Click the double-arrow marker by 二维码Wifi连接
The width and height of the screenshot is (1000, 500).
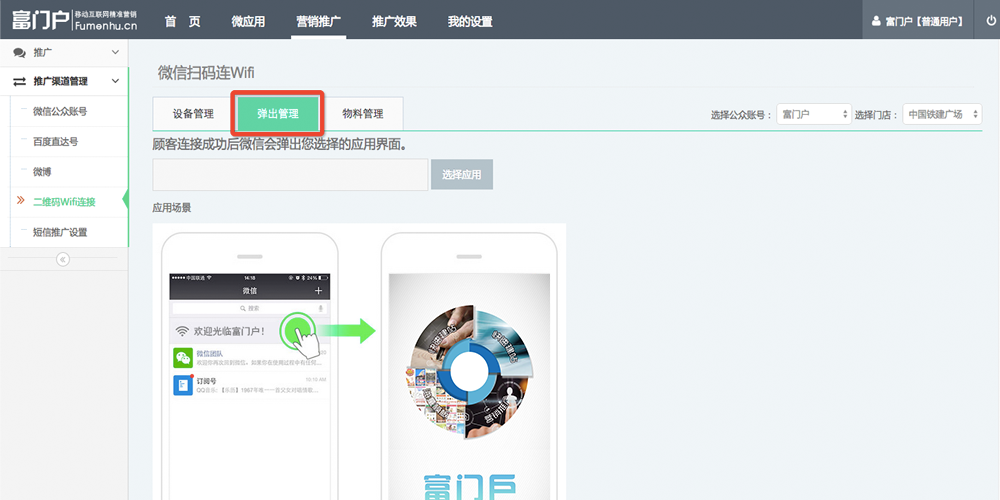[20, 201]
